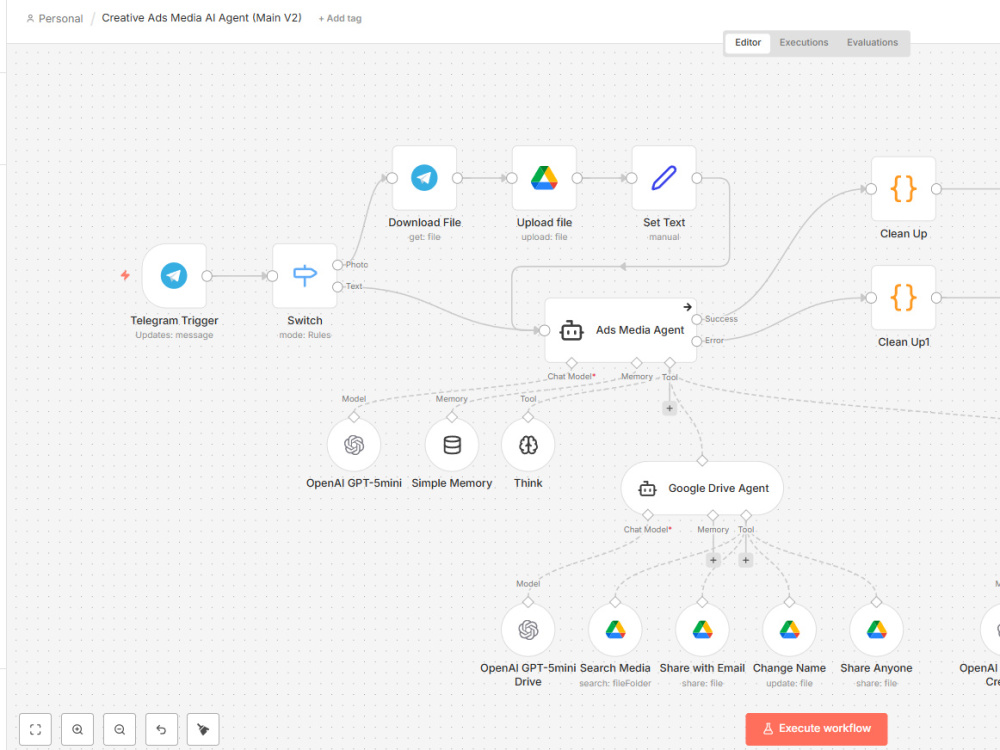This screenshot has height=750, width=1000.
Task: Click the red trigger lightning bolt icon
Action: point(126,275)
